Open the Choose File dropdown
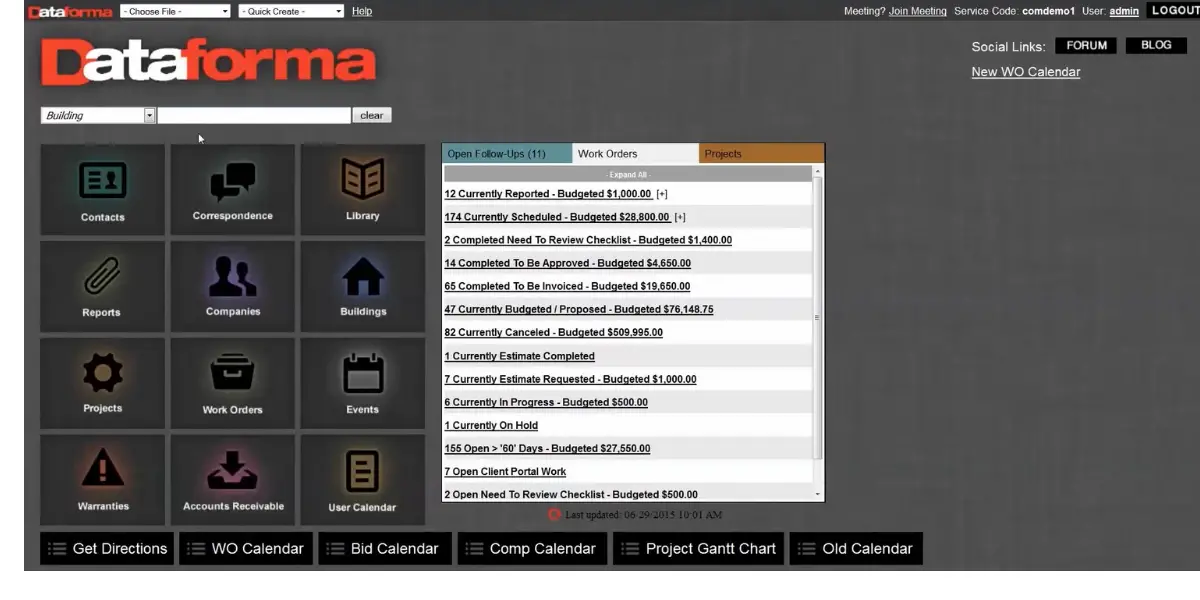This screenshot has width=1200, height=600. [x=175, y=11]
